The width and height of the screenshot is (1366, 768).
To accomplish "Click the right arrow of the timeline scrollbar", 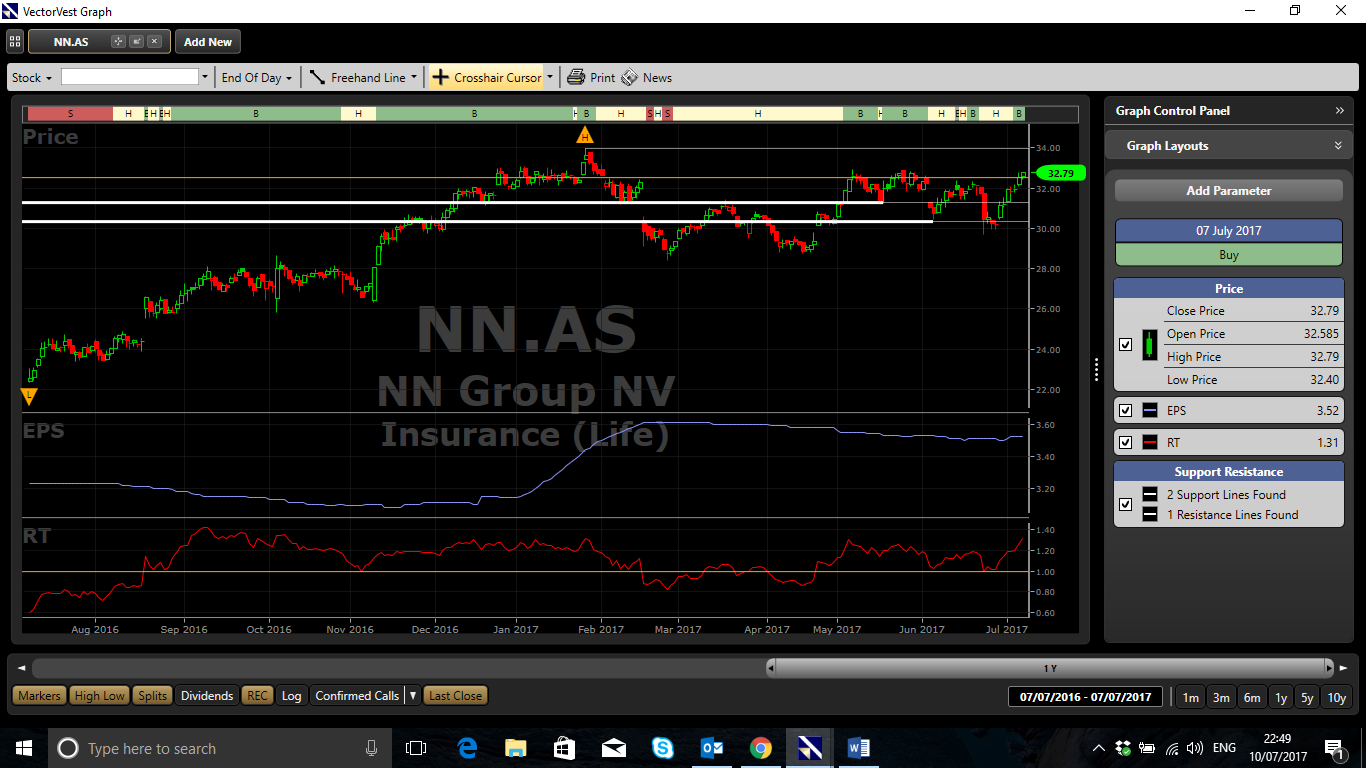I will click(1345, 668).
